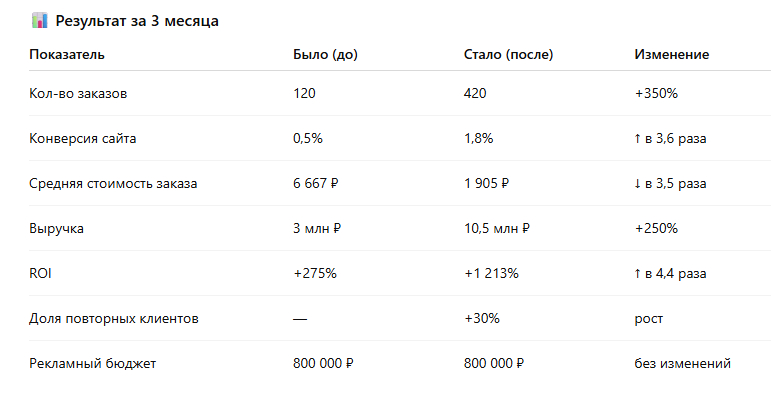Select the "Показатель" column header
Viewport: 771px width, 419px height.
(x=67, y=54)
